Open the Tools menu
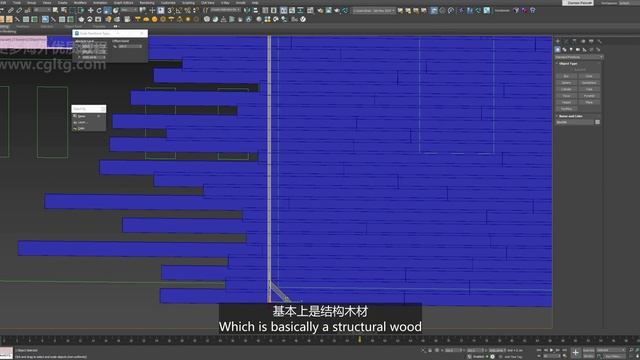The image size is (640, 360). pyautogui.click(x=17, y=3)
